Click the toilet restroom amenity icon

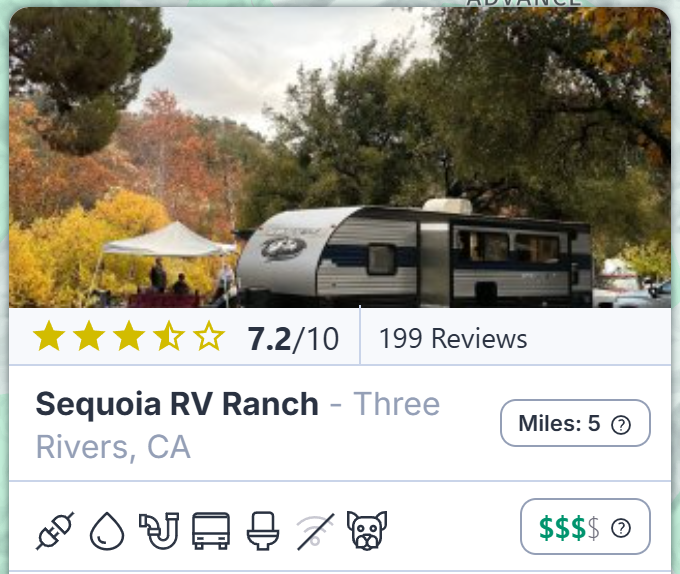coord(263,531)
